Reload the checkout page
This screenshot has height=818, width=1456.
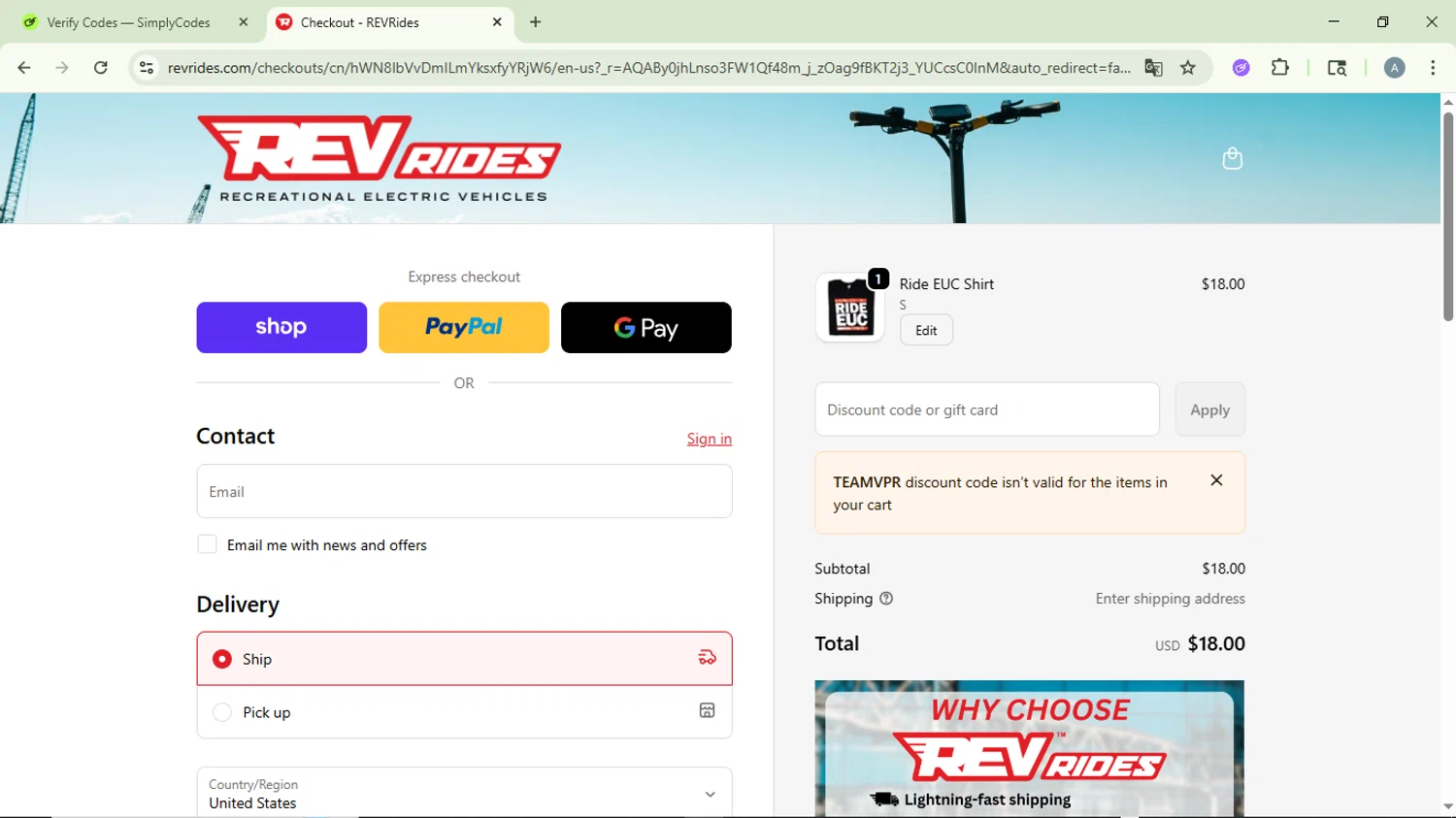(x=101, y=68)
